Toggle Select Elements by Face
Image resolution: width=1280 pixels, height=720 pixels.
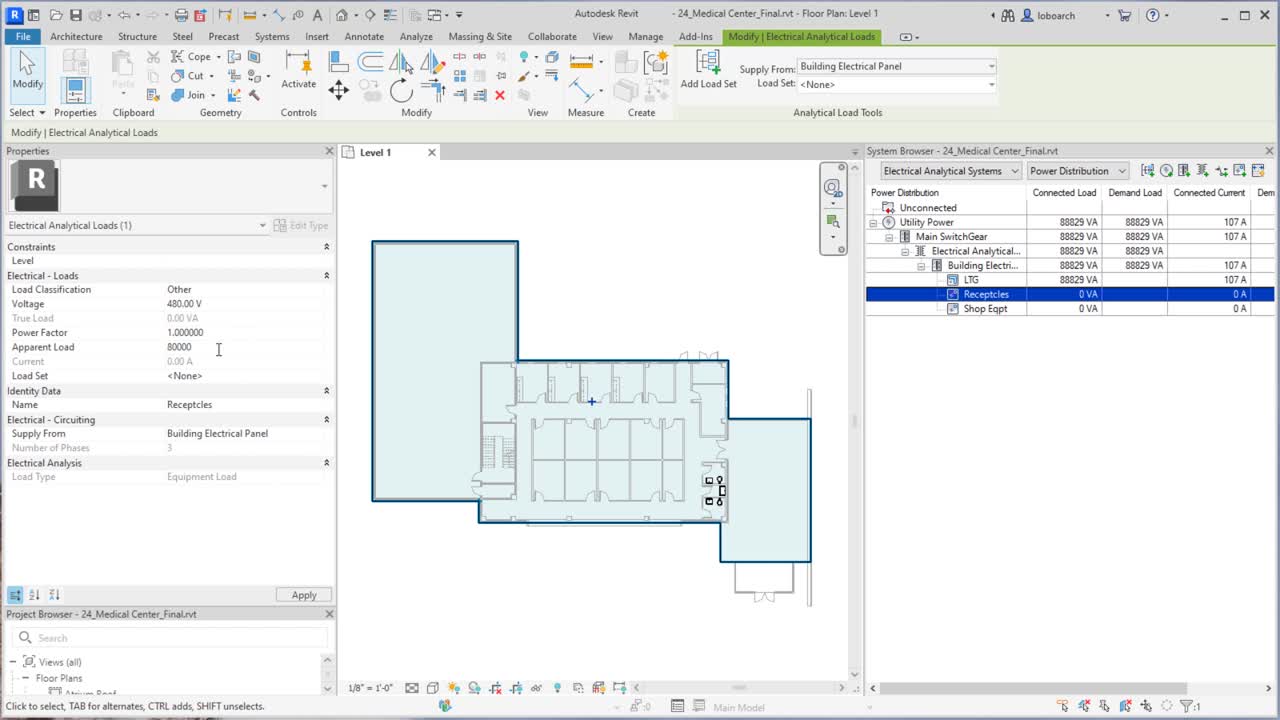(x=1125, y=706)
